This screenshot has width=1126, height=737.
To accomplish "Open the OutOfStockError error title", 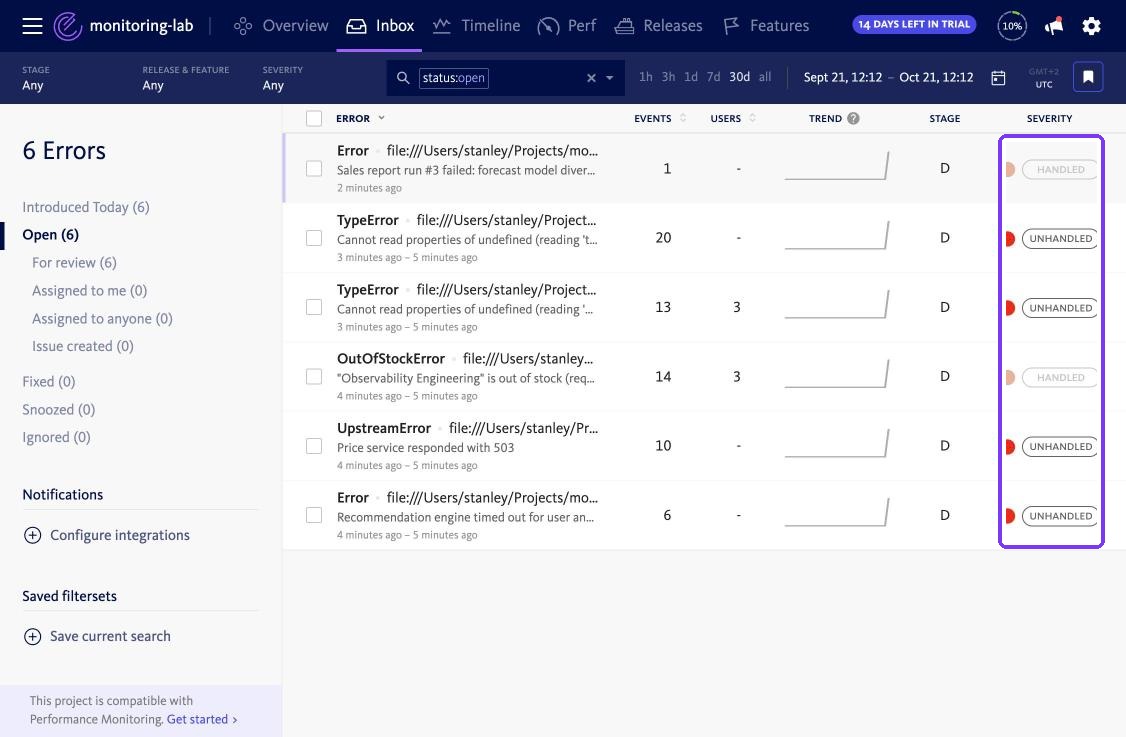I will tap(391, 358).
